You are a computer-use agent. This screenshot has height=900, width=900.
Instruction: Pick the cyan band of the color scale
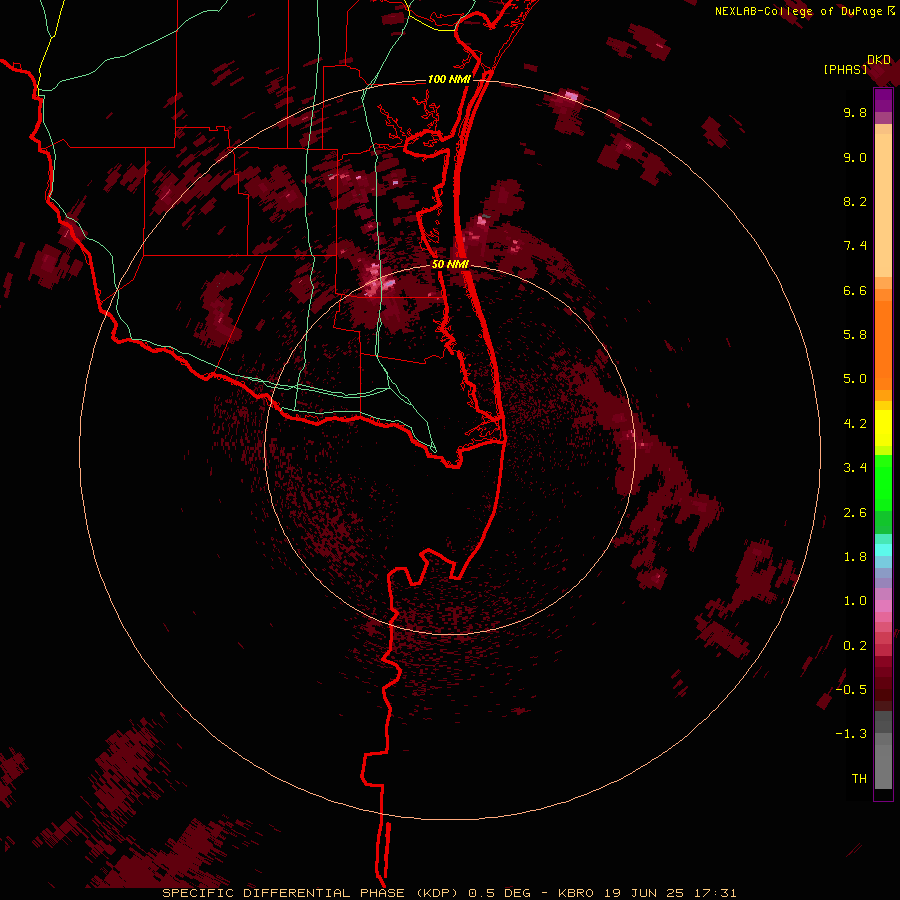[883, 550]
